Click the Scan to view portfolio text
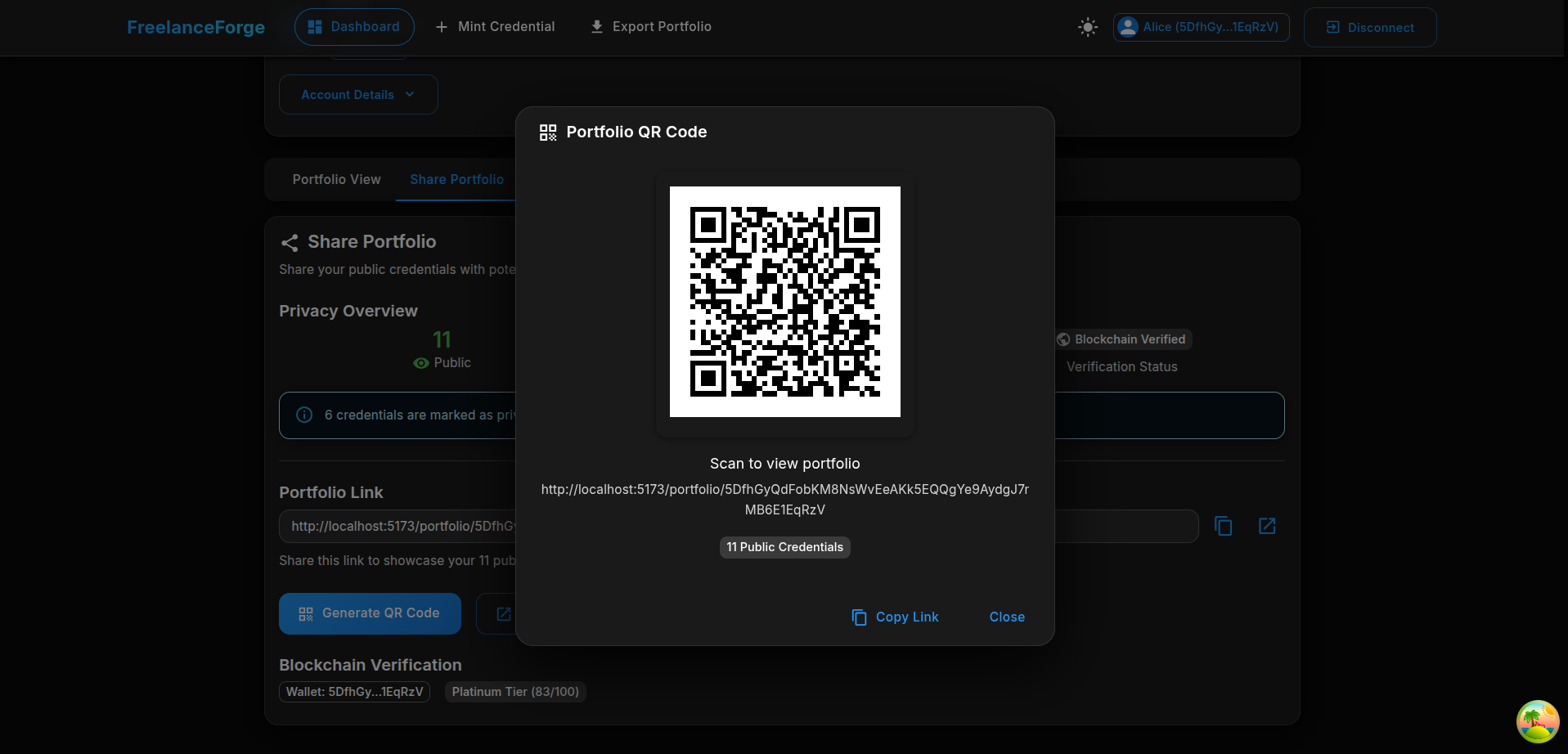Screen dimensions: 1568x754 [785, 464]
